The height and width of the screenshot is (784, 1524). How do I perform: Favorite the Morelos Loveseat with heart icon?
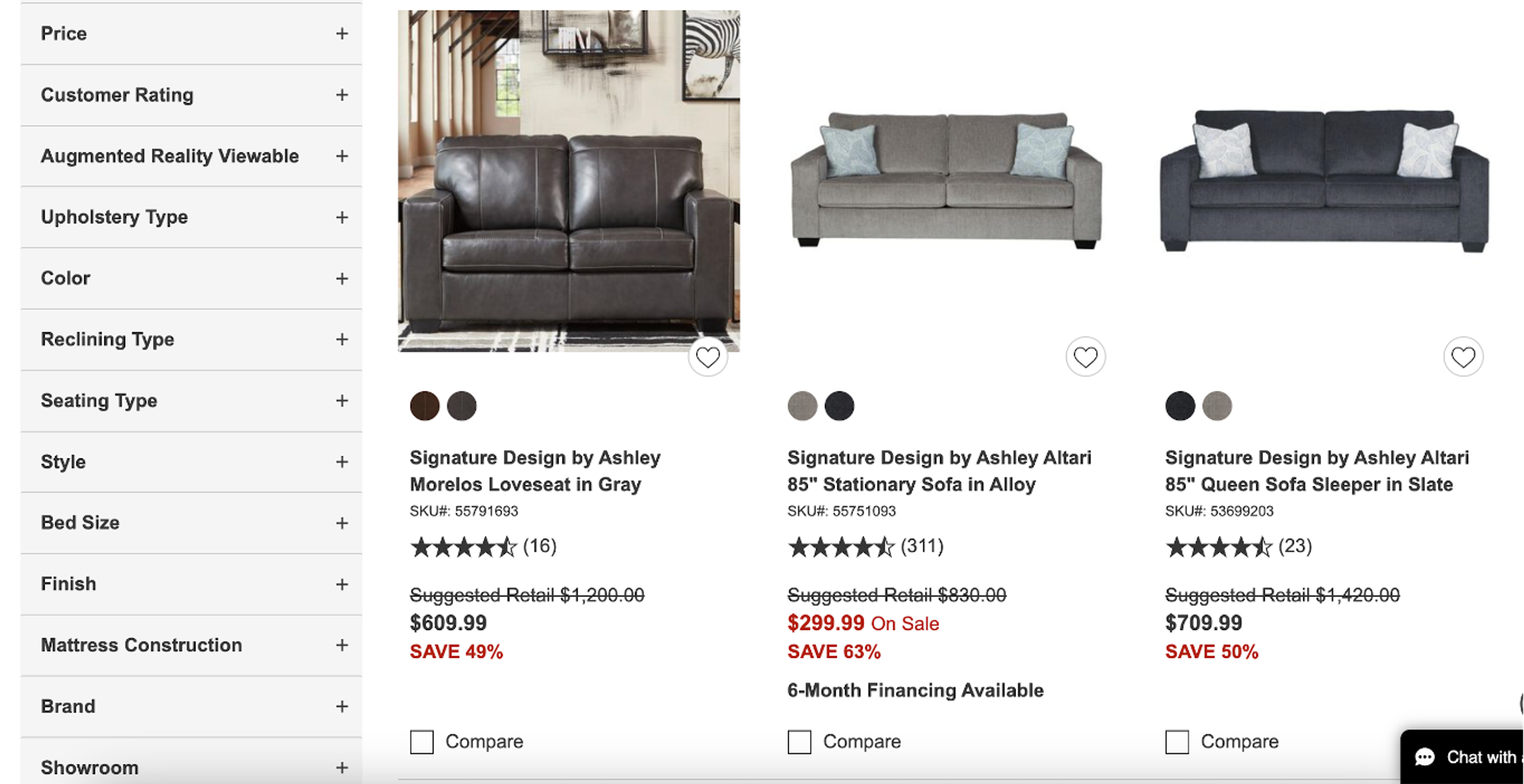point(708,357)
